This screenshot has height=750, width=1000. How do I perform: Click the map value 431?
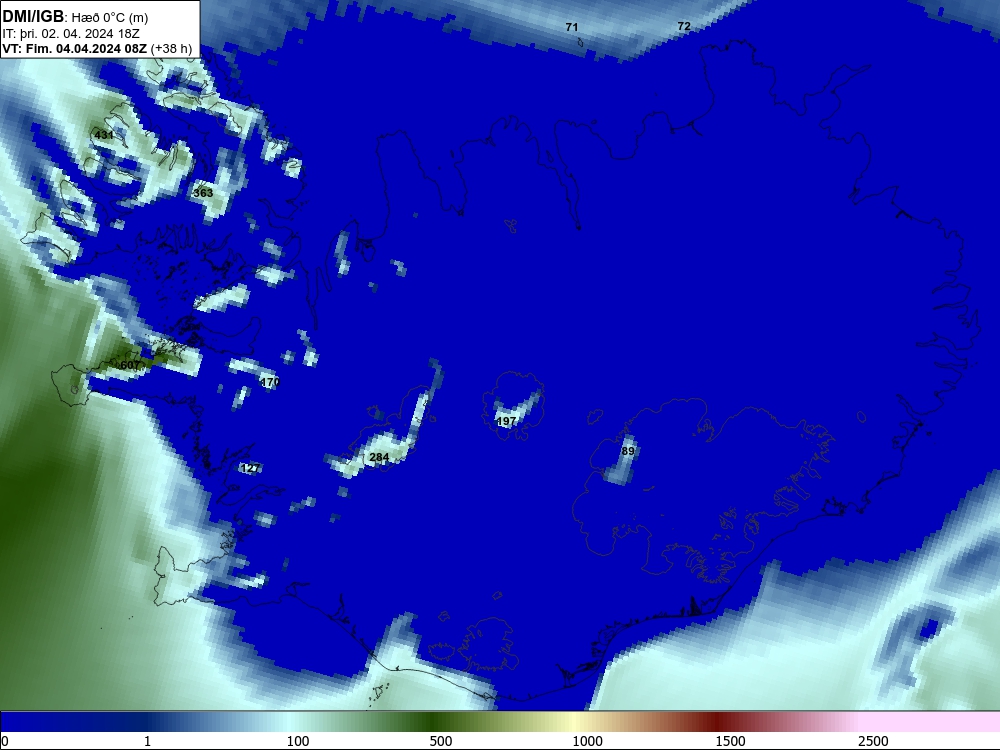(103, 135)
